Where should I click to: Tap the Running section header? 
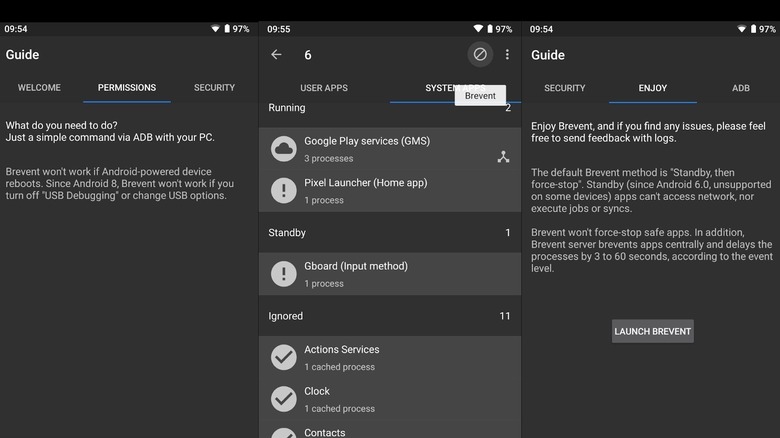390,108
